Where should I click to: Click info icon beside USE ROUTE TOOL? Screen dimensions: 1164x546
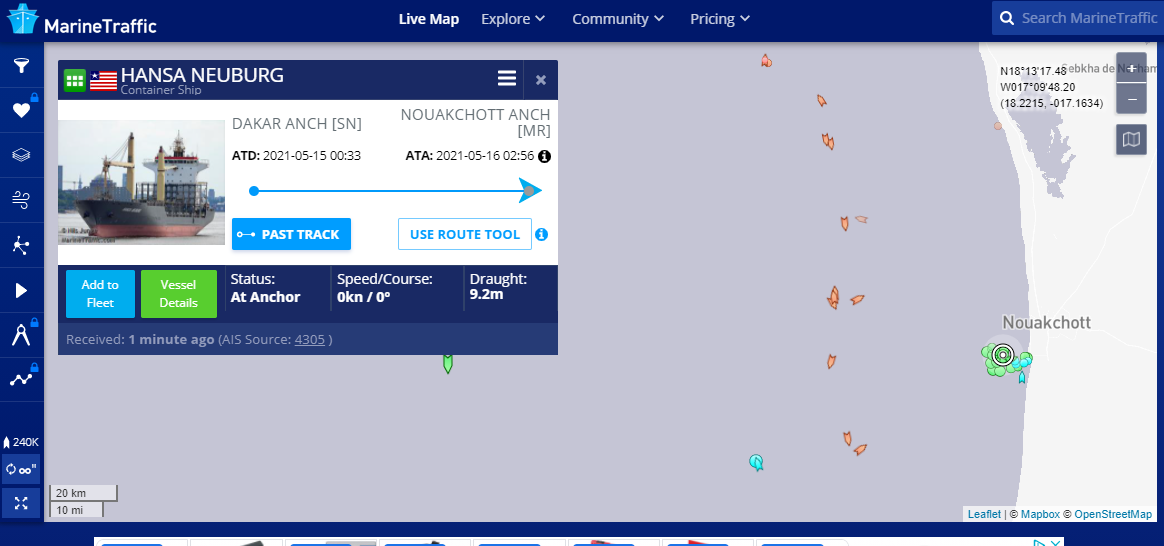541,234
